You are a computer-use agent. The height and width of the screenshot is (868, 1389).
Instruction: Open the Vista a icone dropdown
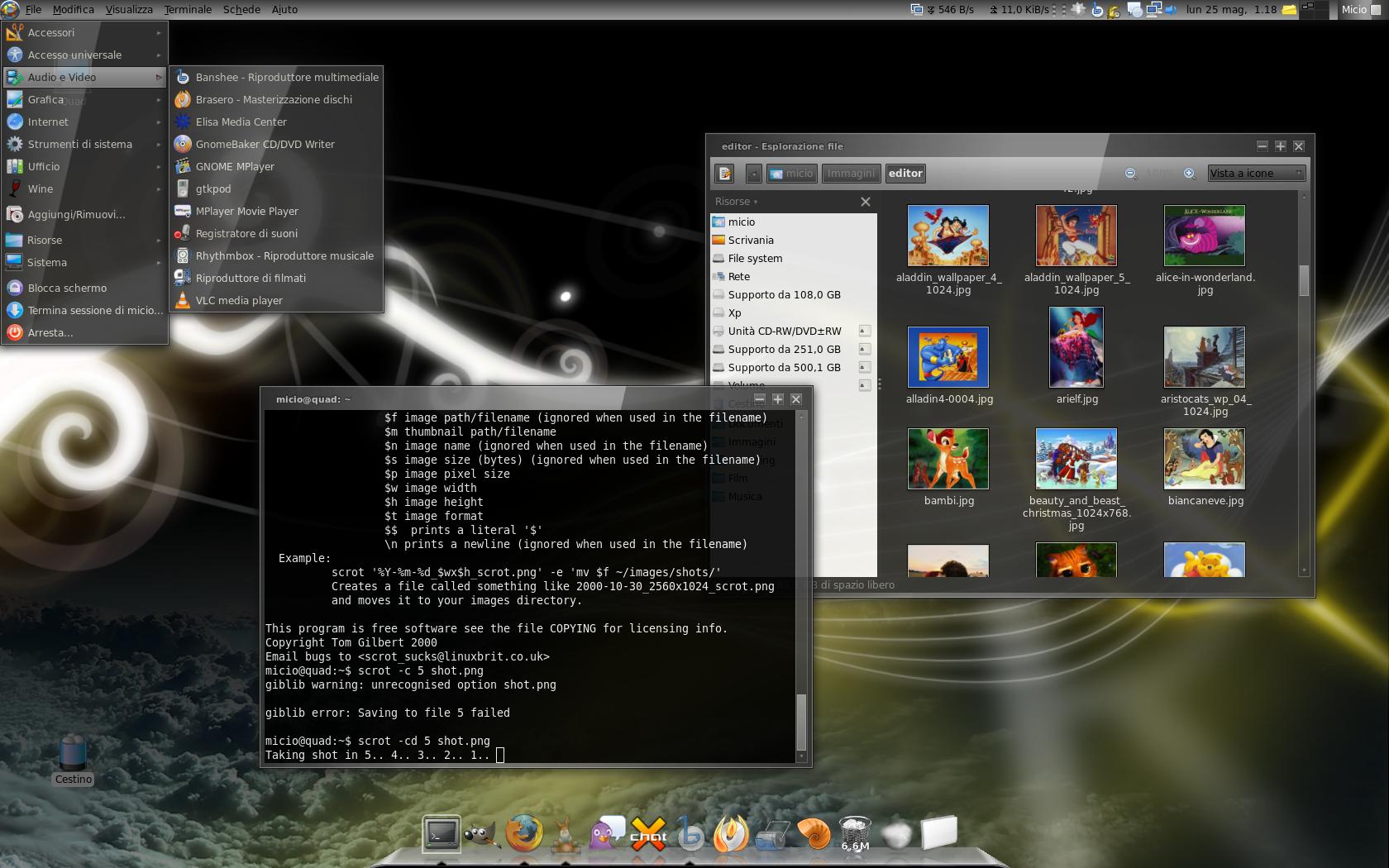(1256, 173)
